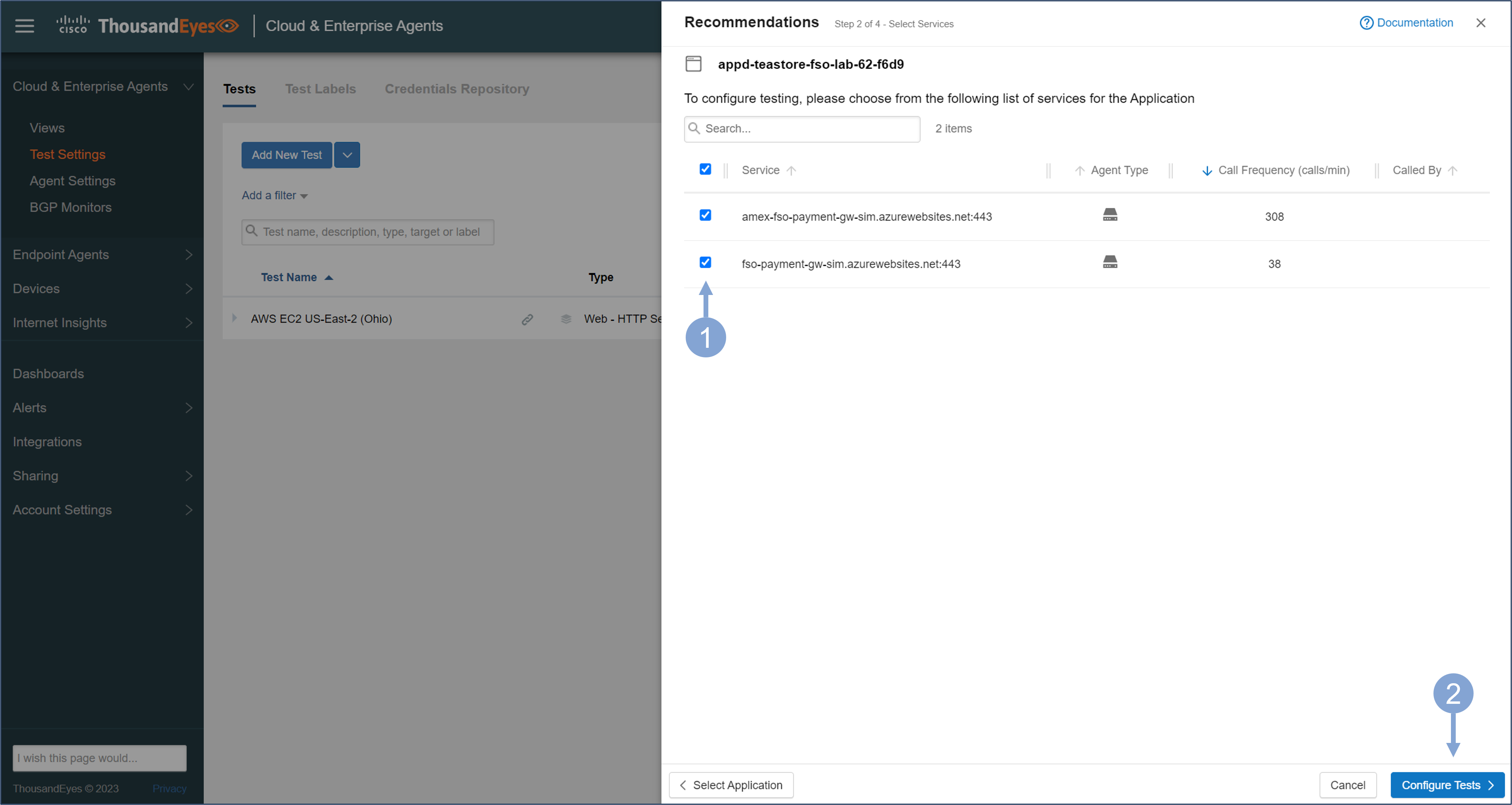This screenshot has width=1512, height=805.
Task: Click agent type icon for amex-fso-payment service
Action: 1109,215
